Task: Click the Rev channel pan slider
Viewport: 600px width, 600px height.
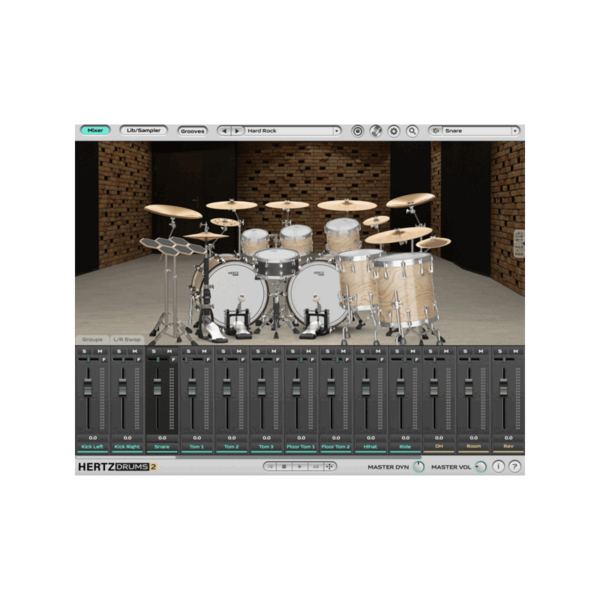Action: coord(504,360)
